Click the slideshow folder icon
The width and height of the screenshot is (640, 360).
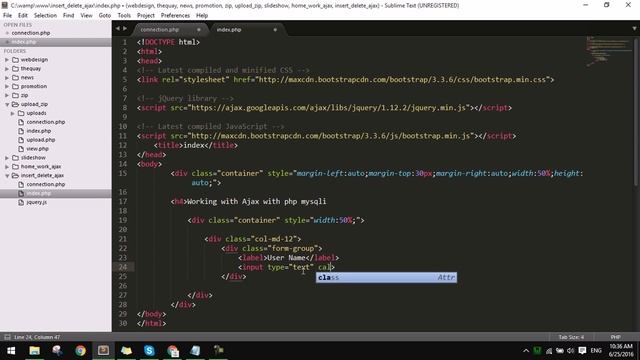16,158
